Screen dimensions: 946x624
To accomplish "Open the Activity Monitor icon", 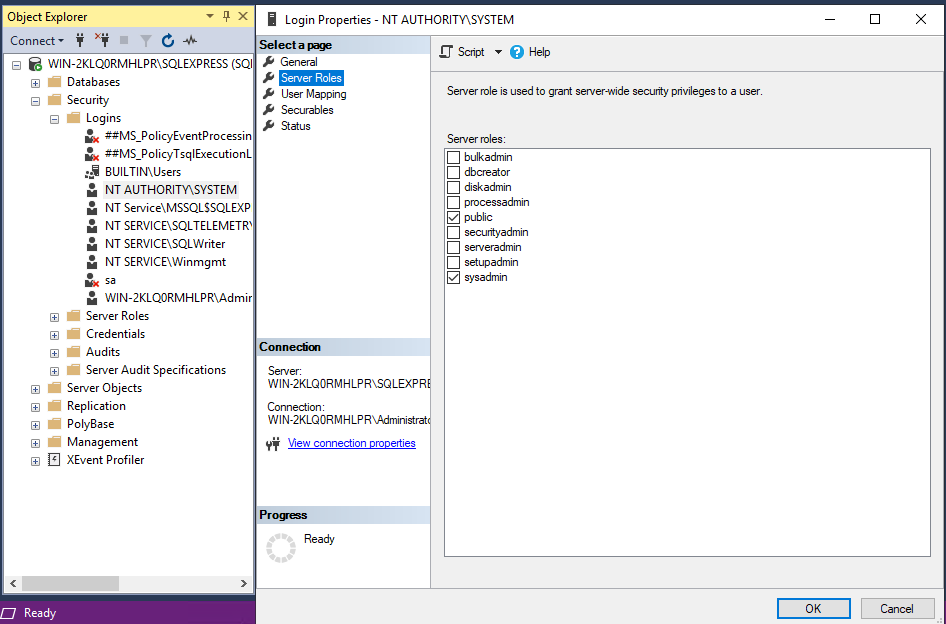I will coord(190,41).
